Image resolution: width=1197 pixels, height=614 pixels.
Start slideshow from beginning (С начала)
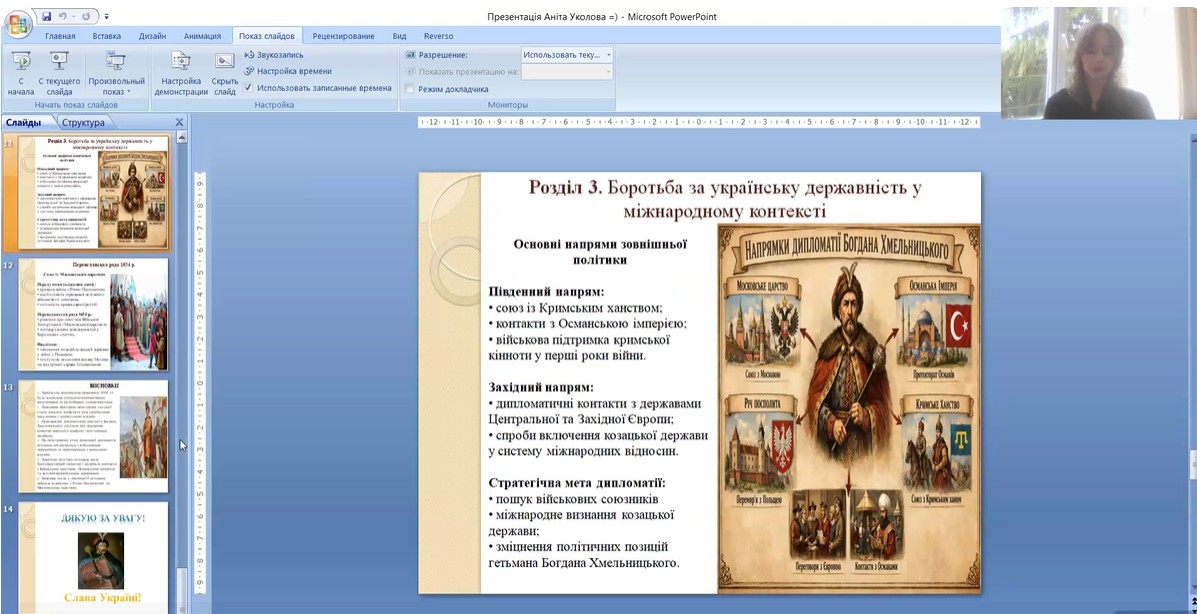(x=20, y=71)
